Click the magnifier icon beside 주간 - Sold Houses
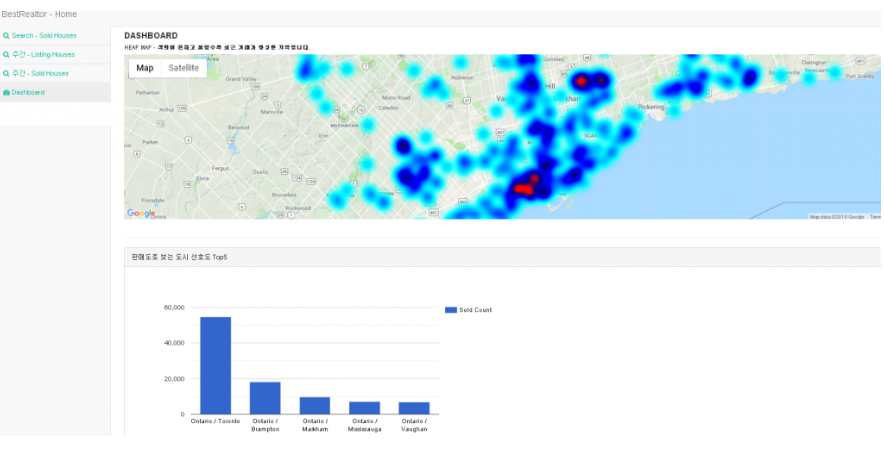This screenshot has width=884, height=452. [7, 74]
